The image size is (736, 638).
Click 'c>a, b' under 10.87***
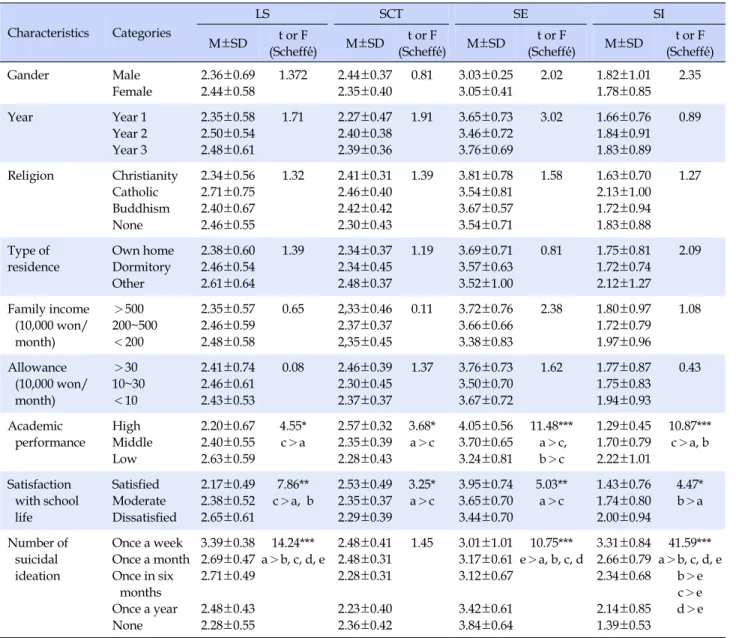690,443
